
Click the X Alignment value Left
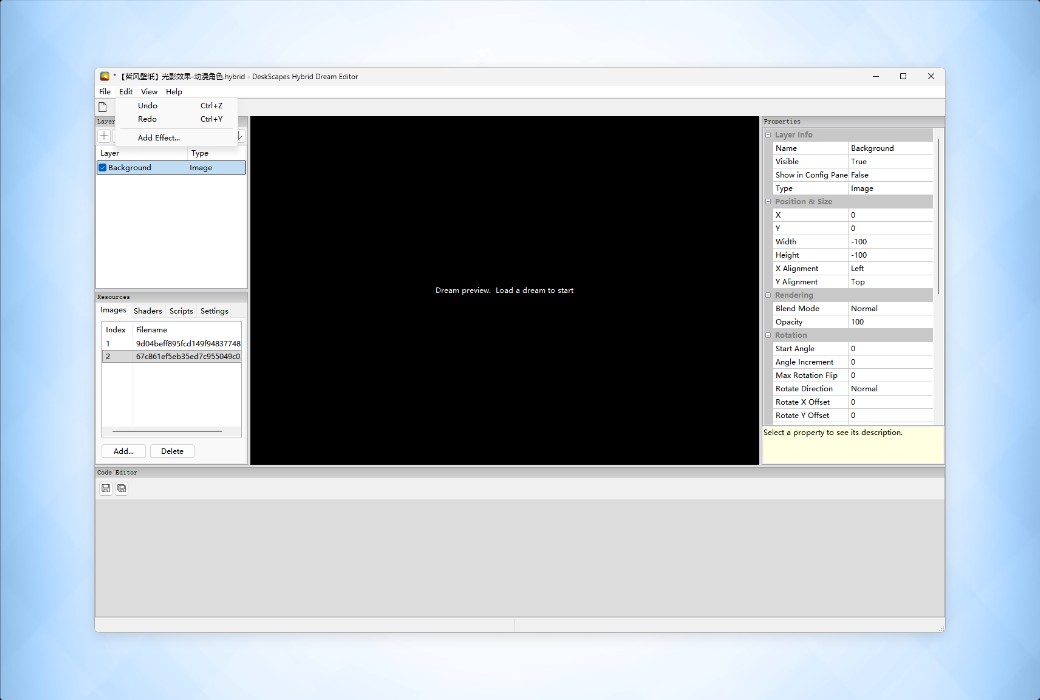[891, 269]
